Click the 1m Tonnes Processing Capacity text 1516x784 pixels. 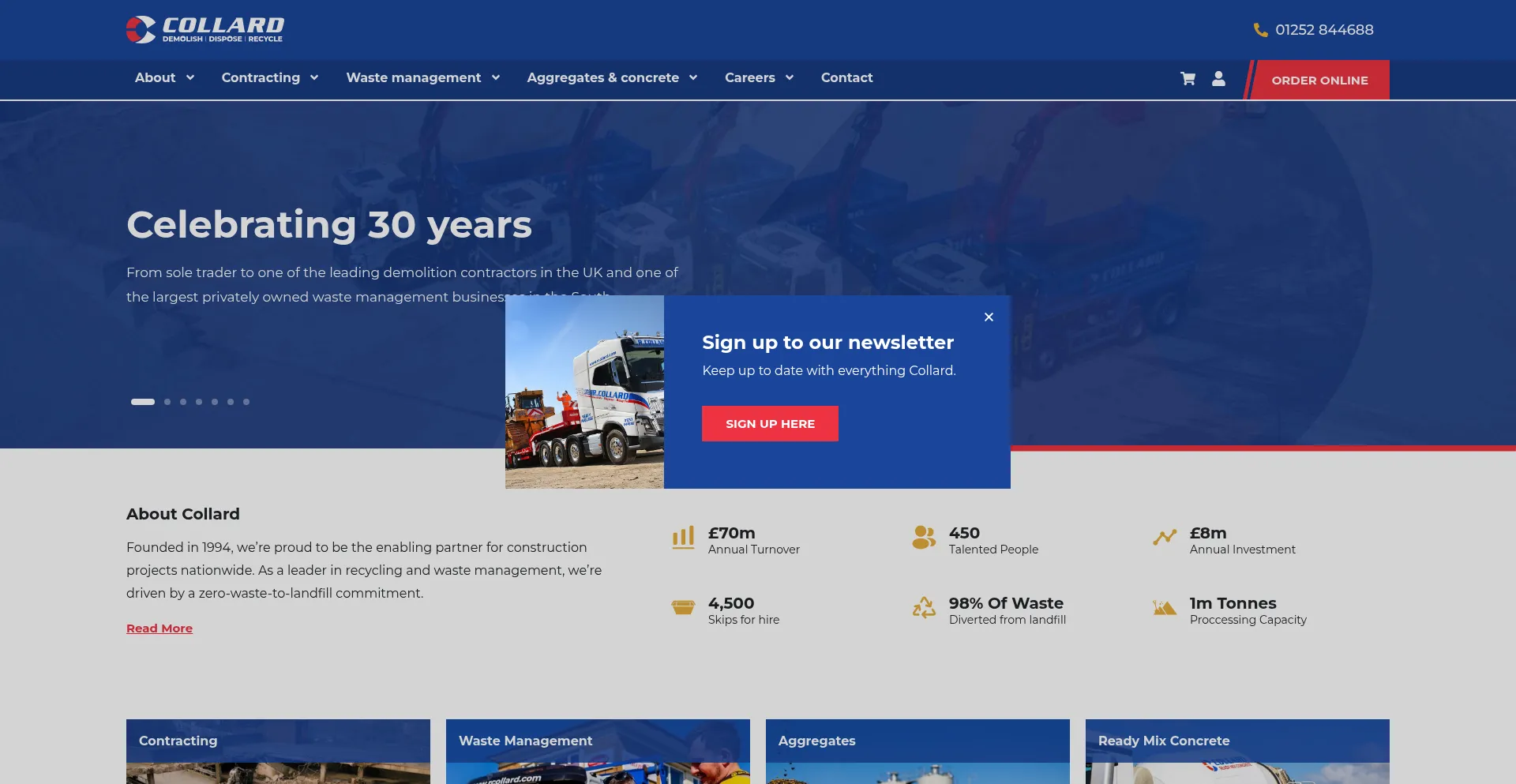(1248, 610)
